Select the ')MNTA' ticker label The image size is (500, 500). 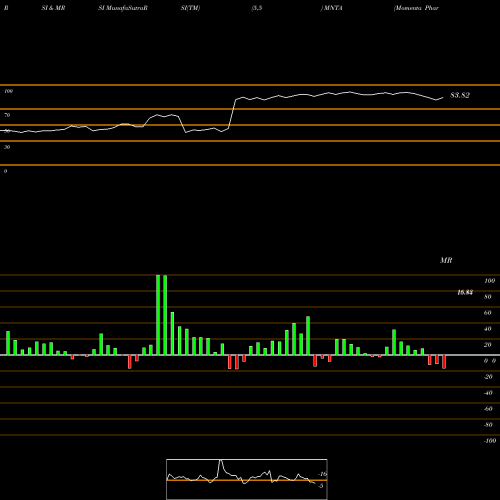click(331, 8)
